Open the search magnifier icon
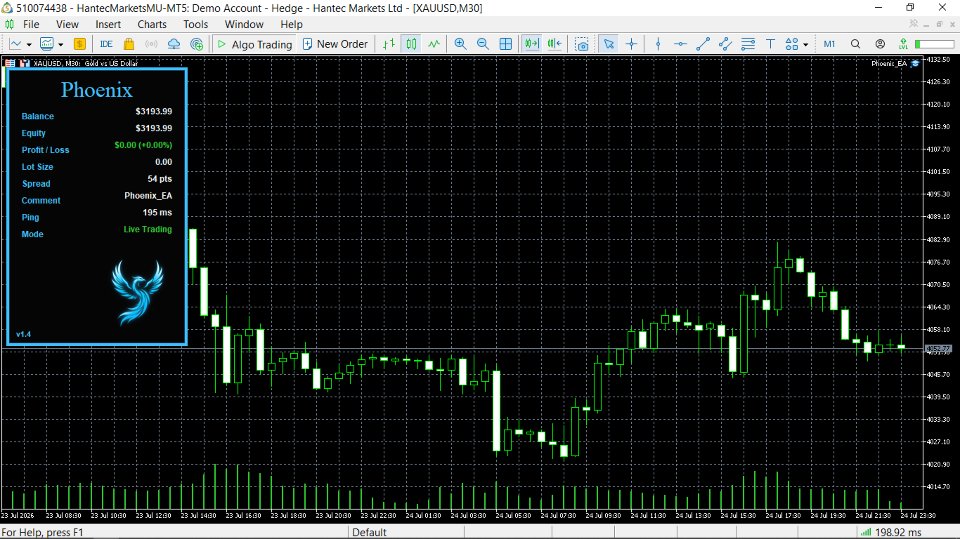The height and width of the screenshot is (539, 960). coord(855,44)
